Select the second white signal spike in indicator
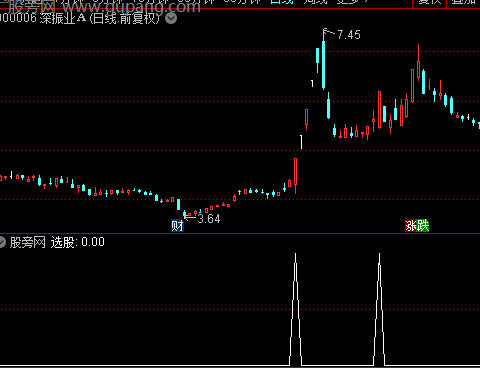 pos(379,309)
